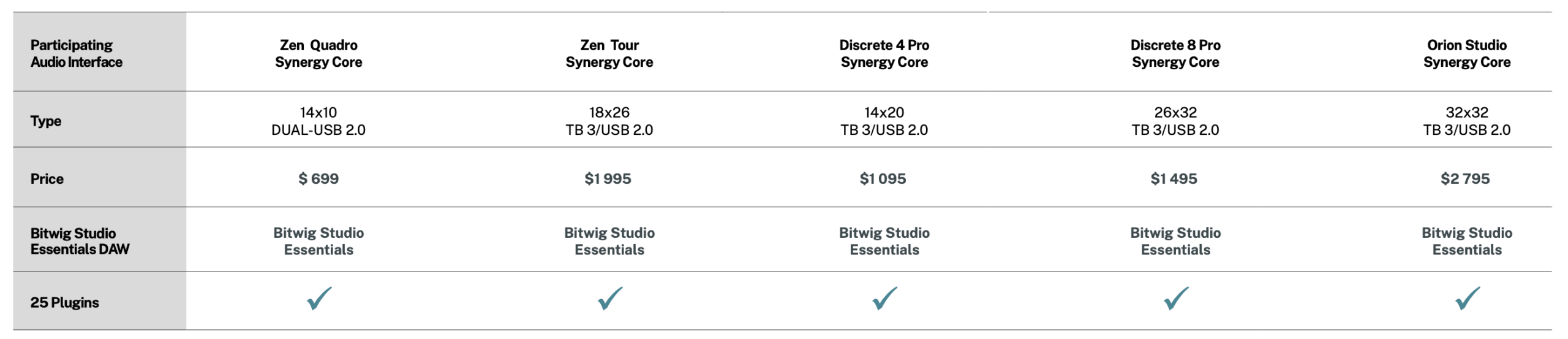Open the Discrete 4 Pro Synergy Core heading
The height and width of the screenshot is (339, 1568).
884,53
